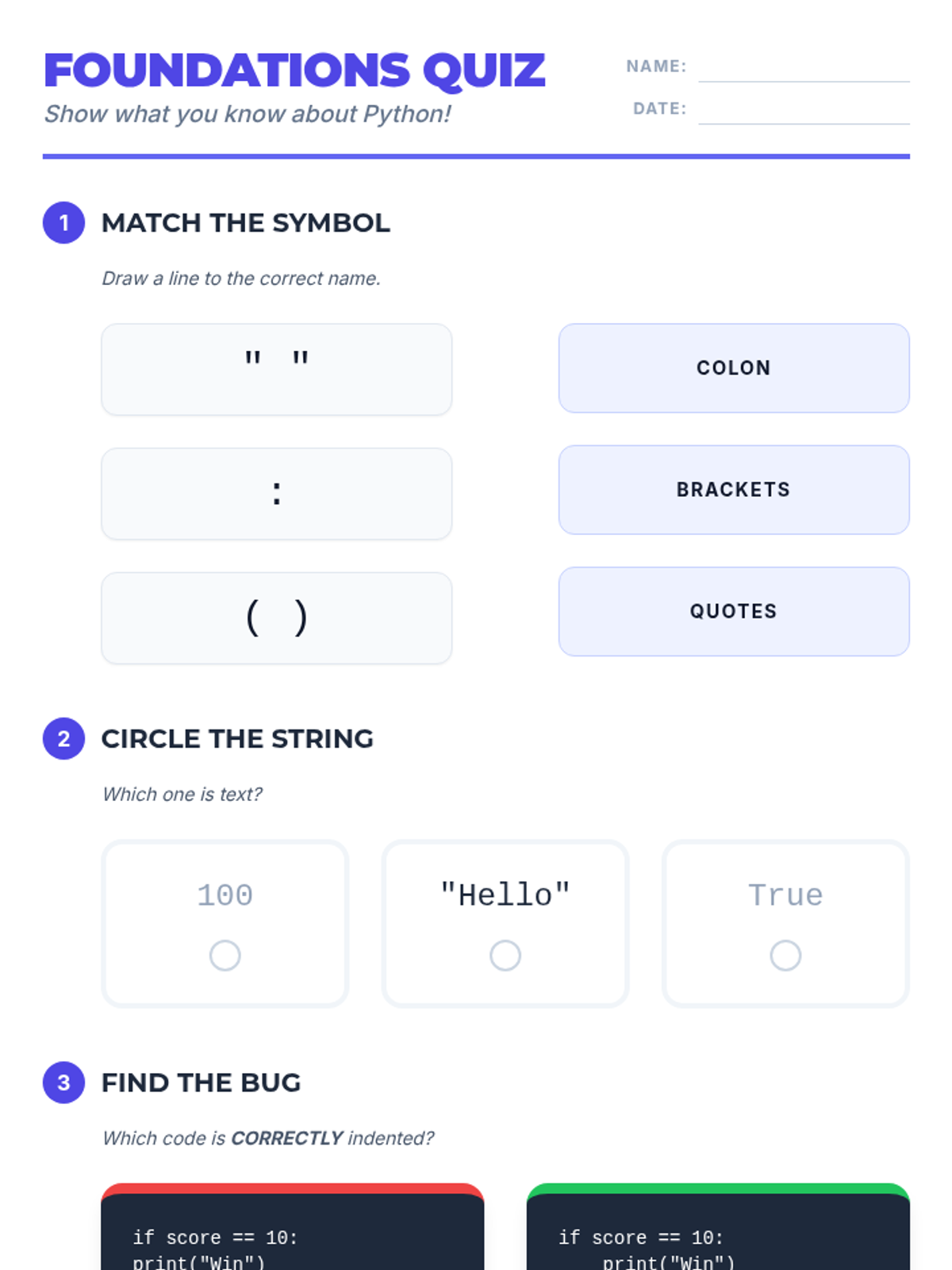Screen dimensions: 952x1270
Task: Click the "Find the Bug" heading
Action: coord(202,1083)
